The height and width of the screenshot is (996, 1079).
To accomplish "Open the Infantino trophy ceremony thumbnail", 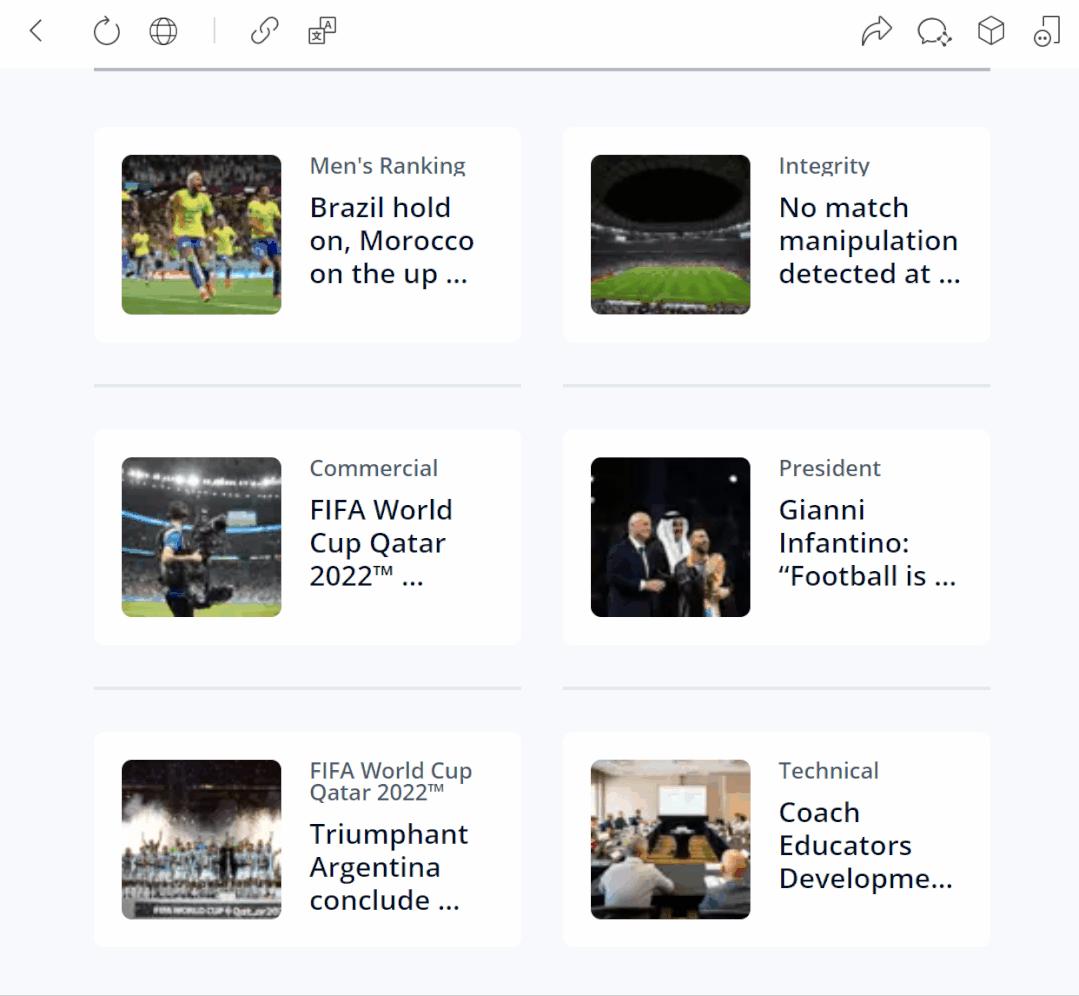I will (x=670, y=537).
